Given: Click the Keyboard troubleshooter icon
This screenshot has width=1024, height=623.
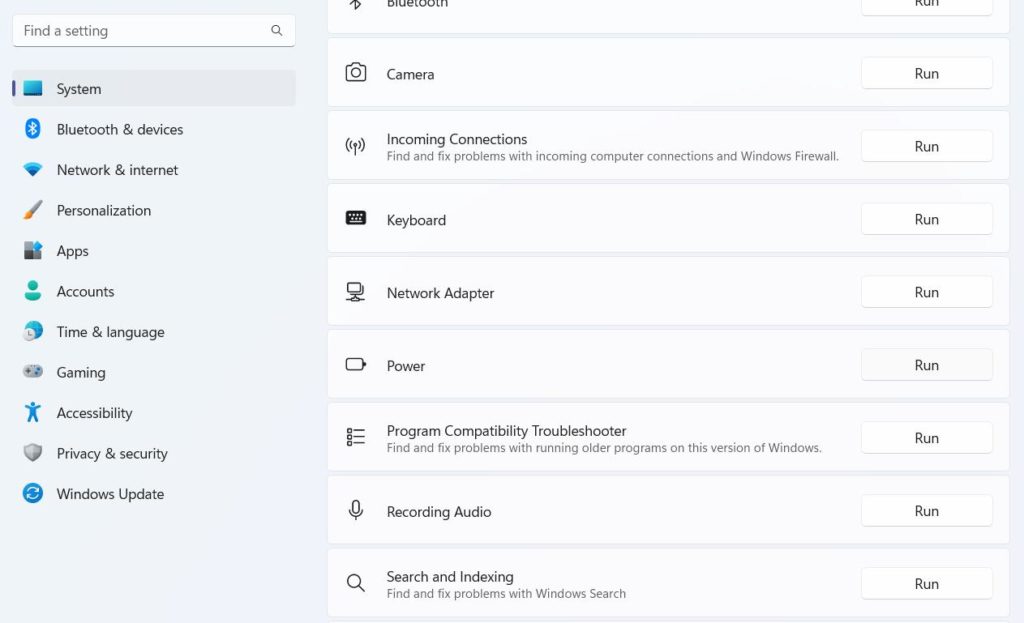Looking at the screenshot, I should coord(356,218).
